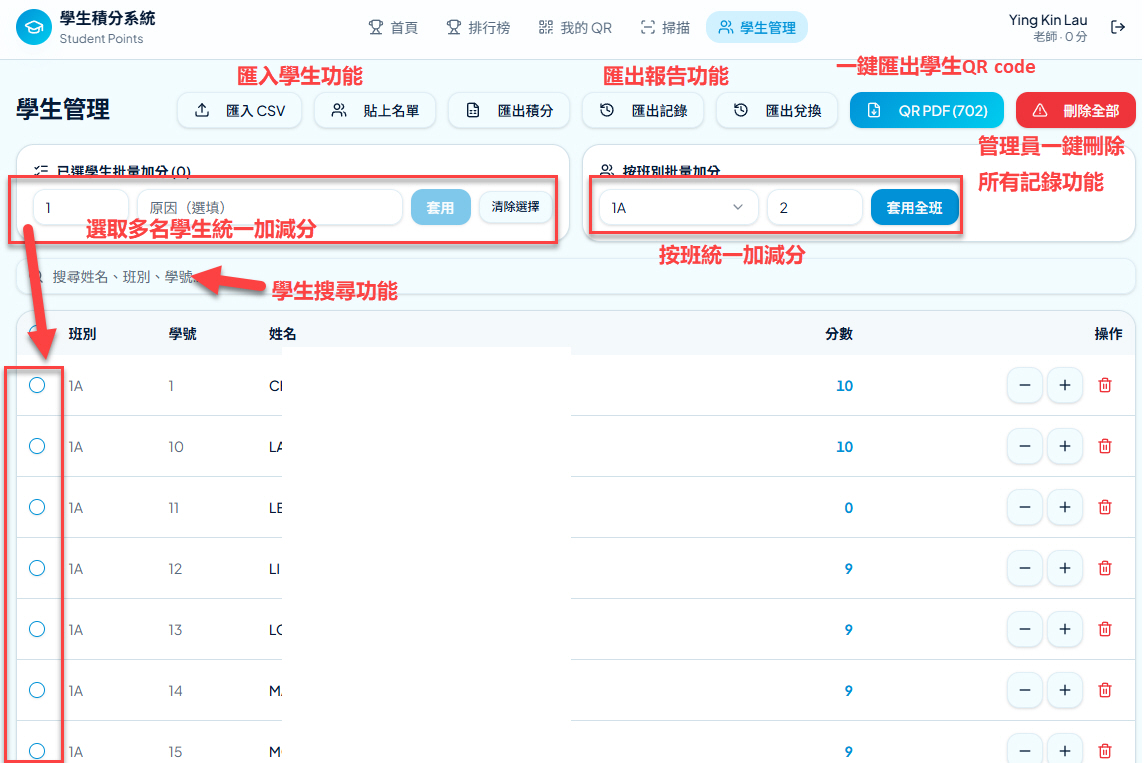Delete student 1A number 12 via trash icon
The image size is (1144, 763).
point(1105,568)
